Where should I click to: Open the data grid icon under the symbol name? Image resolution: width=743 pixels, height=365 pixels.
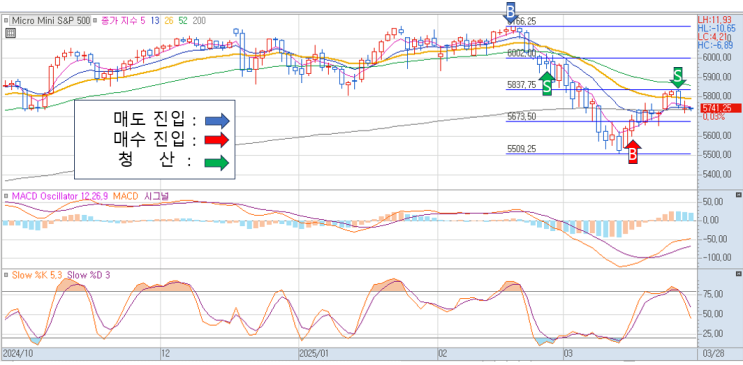click(10, 33)
